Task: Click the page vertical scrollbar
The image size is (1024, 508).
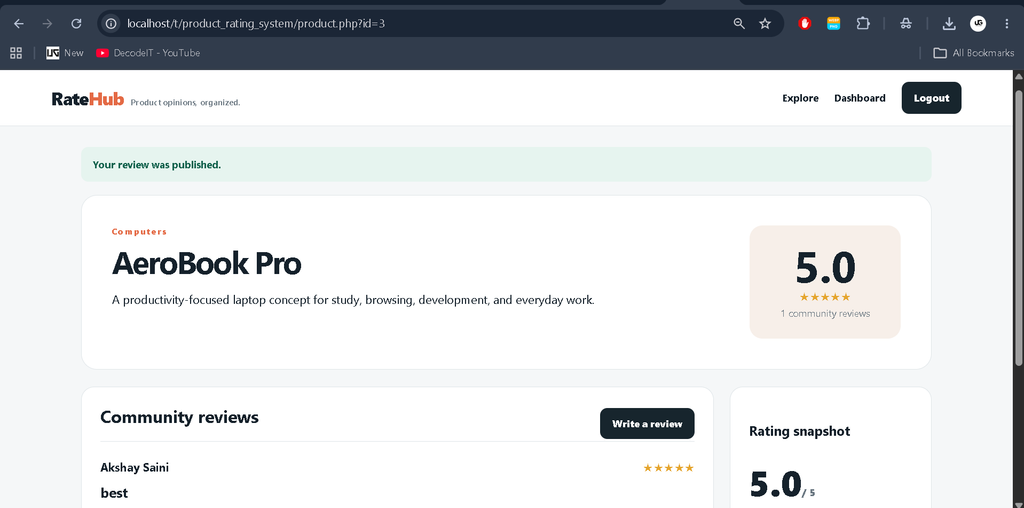Action: (x=1018, y=227)
